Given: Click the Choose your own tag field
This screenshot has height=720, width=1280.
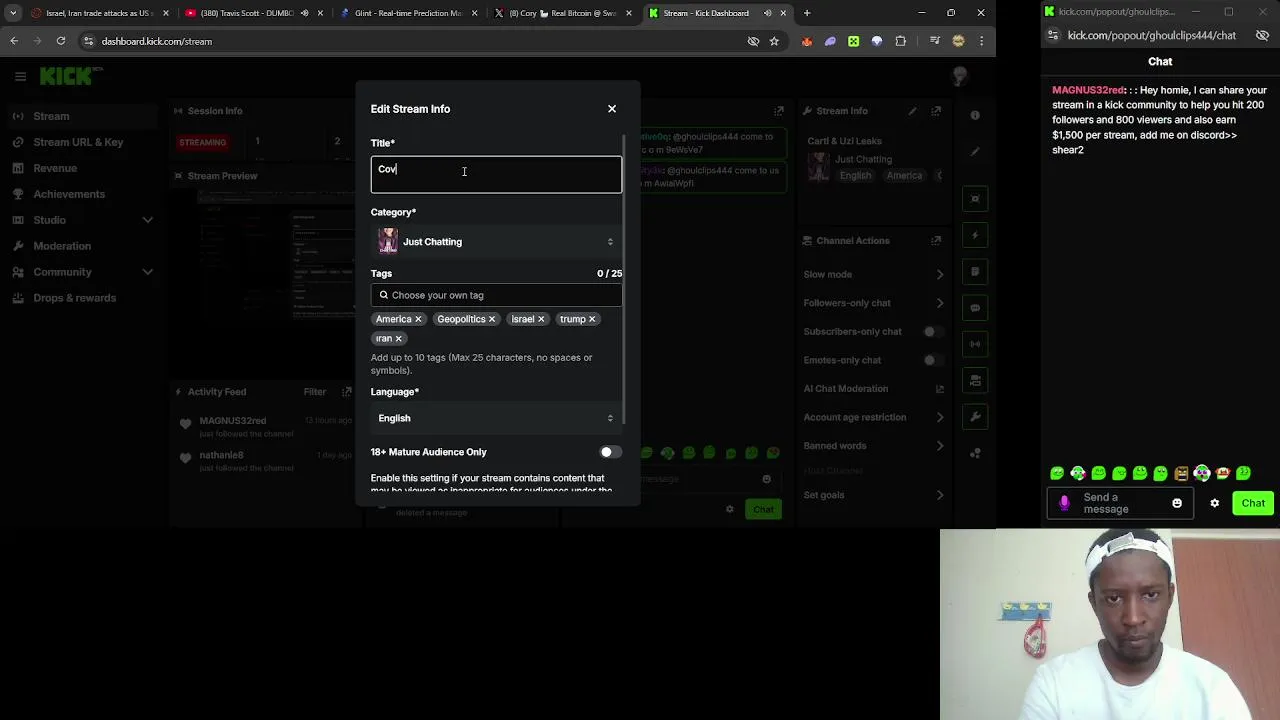Looking at the screenshot, I should (x=496, y=295).
